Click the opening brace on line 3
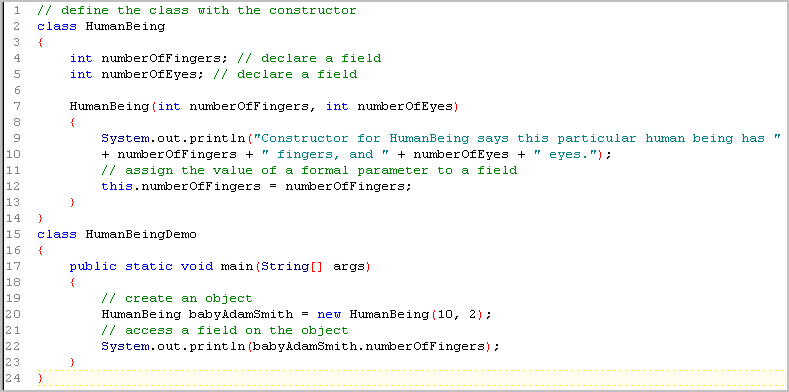Screen dimensions: 789x392 coord(40,43)
